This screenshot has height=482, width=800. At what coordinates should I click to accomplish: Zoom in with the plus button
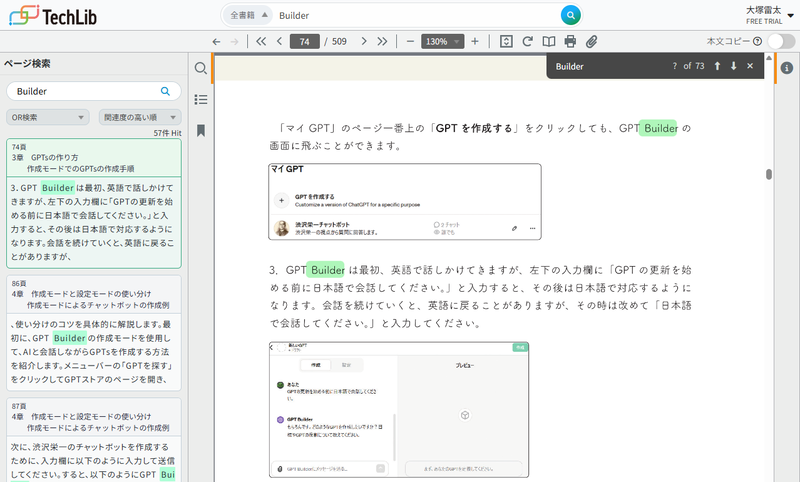(x=475, y=41)
